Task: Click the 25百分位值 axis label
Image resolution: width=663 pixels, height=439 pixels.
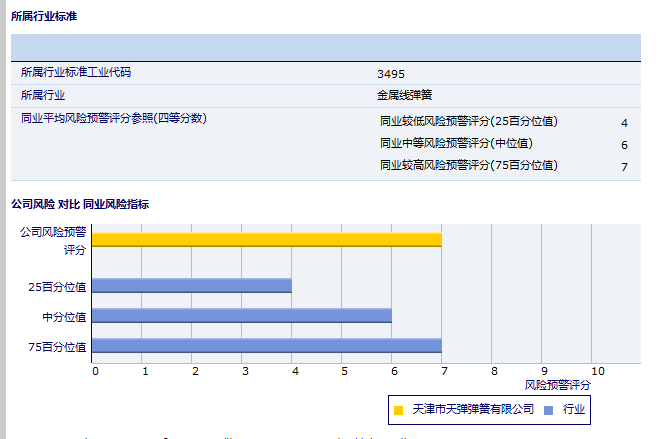Action: pos(57,287)
